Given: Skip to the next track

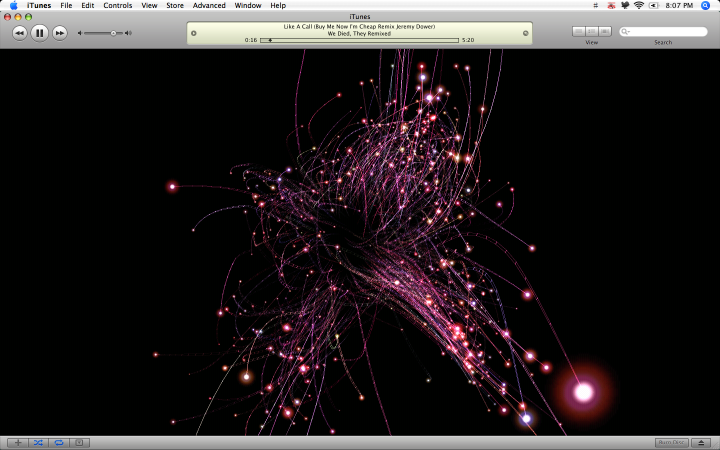Looking at the screenshot, I should [60, 33].
